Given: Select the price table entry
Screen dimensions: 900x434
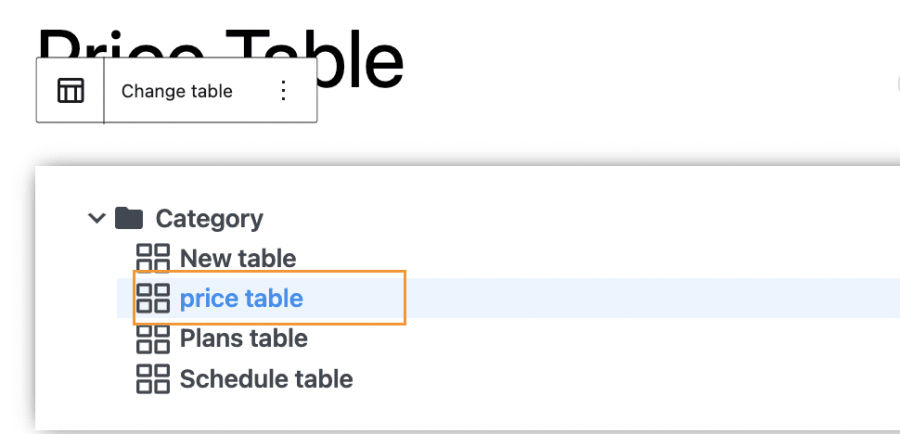Looking at the screenshot, I should pos(241,298).
